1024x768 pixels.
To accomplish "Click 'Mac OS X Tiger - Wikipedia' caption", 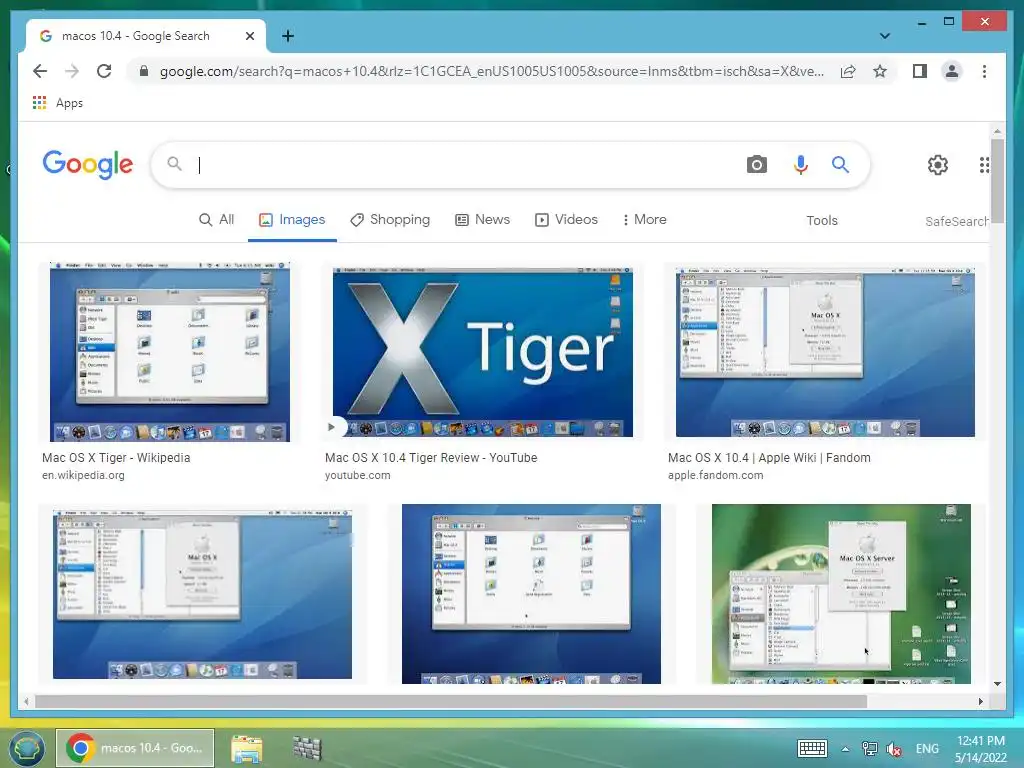I will click(x=116, y=458).
